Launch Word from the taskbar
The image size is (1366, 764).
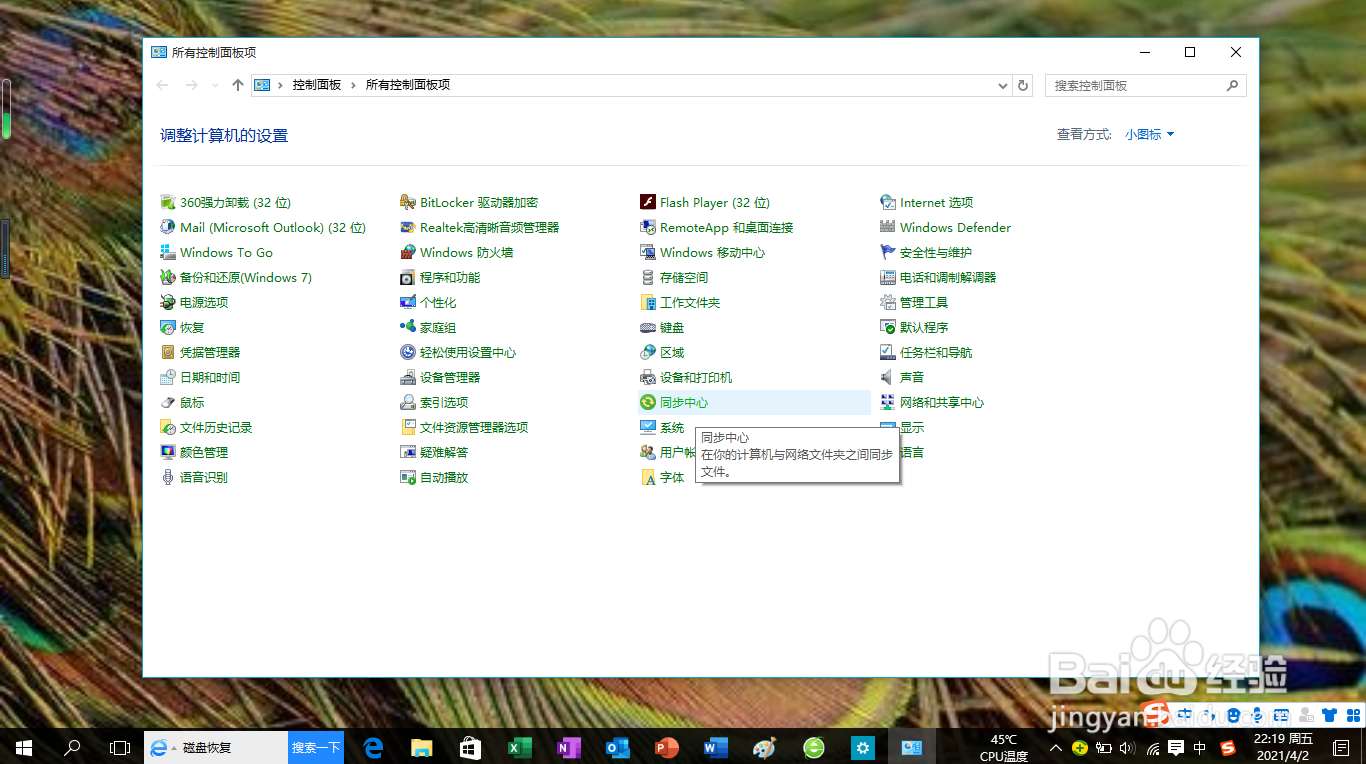pos(715,747)
